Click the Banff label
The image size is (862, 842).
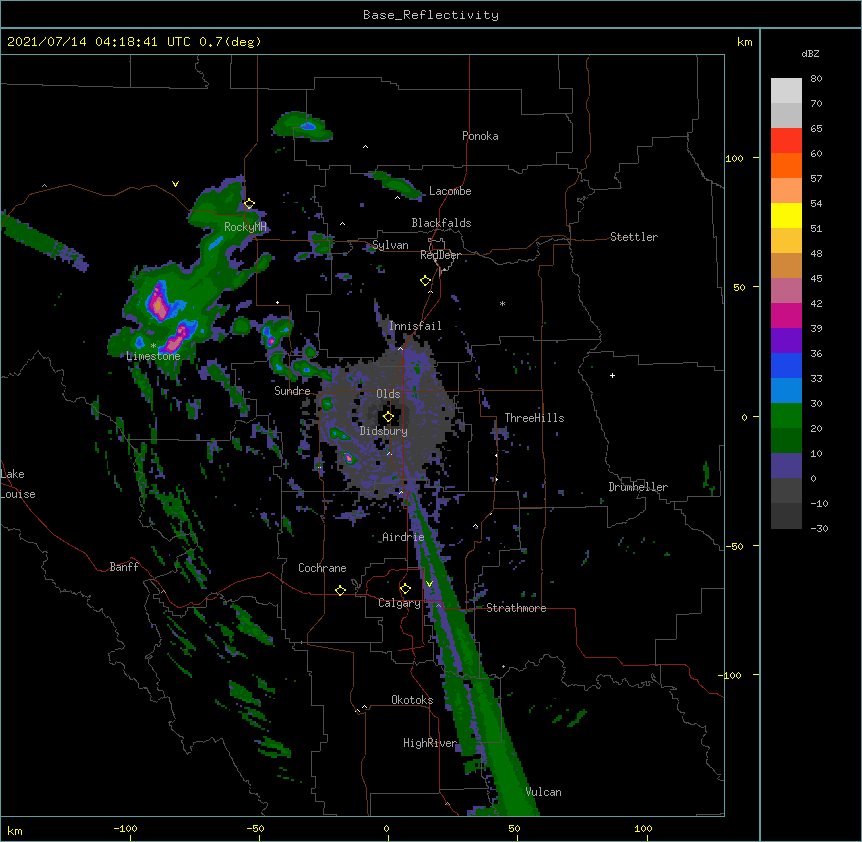tap(124, 567)
